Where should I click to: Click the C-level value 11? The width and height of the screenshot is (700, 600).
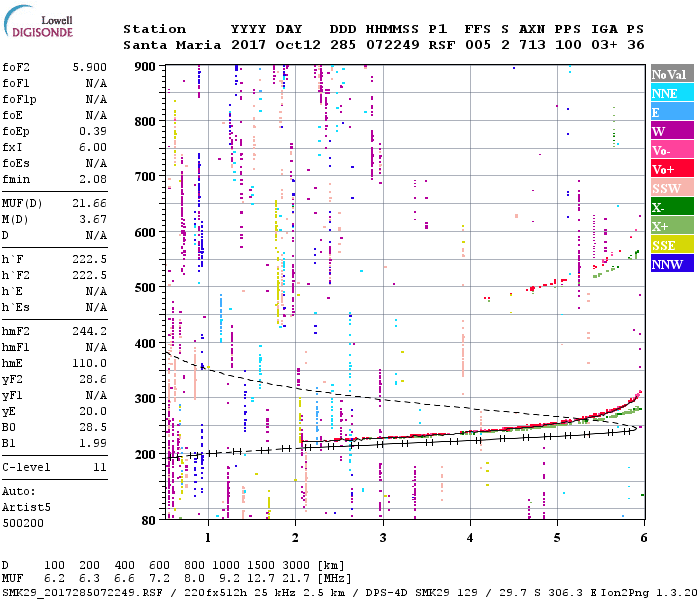point(100,467)
